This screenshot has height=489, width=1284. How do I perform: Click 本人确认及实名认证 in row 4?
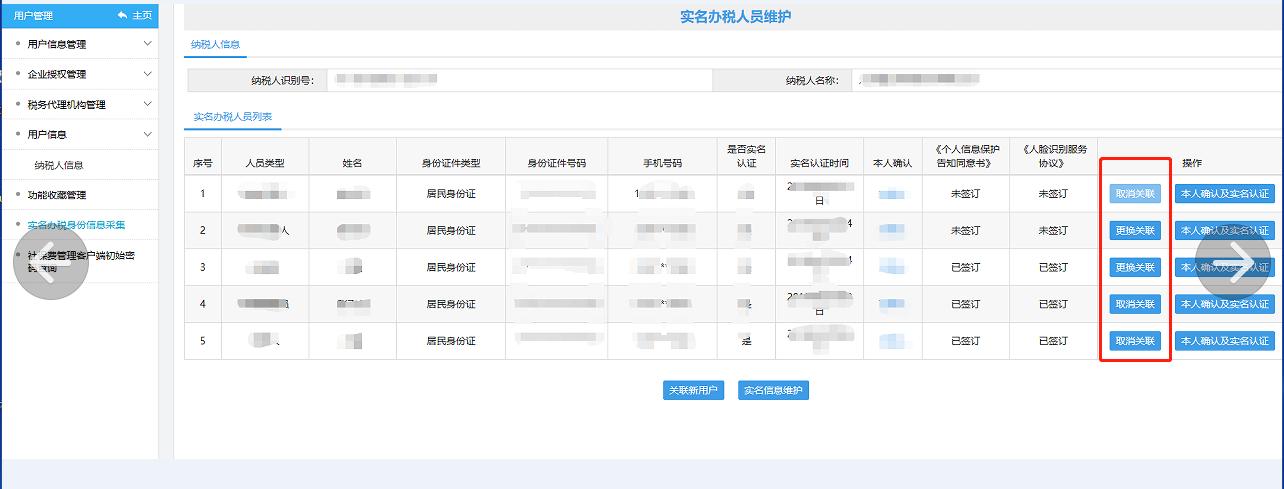[1225, 304]
